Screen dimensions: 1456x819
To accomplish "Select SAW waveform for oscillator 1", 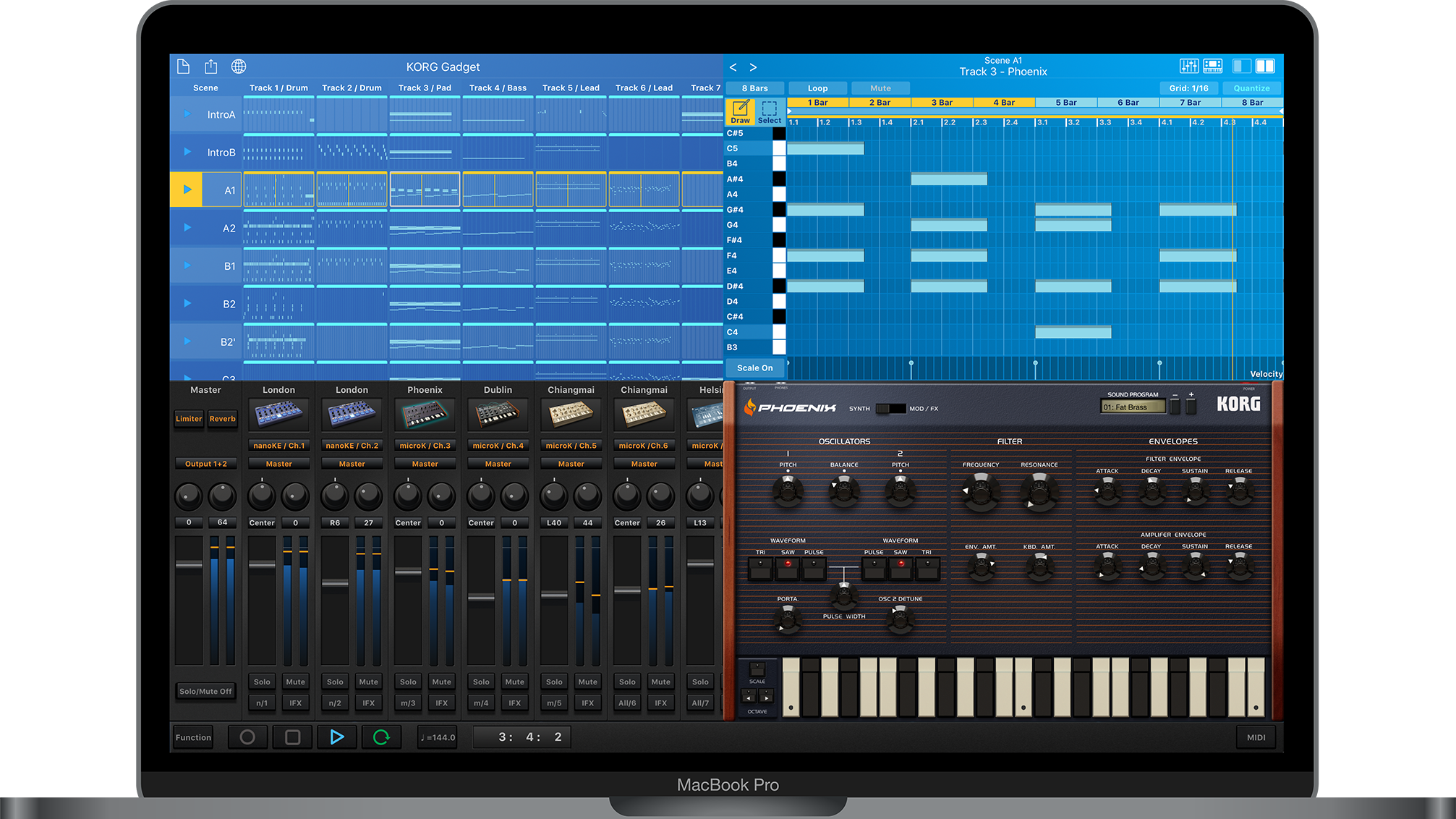I will [788, 569].
